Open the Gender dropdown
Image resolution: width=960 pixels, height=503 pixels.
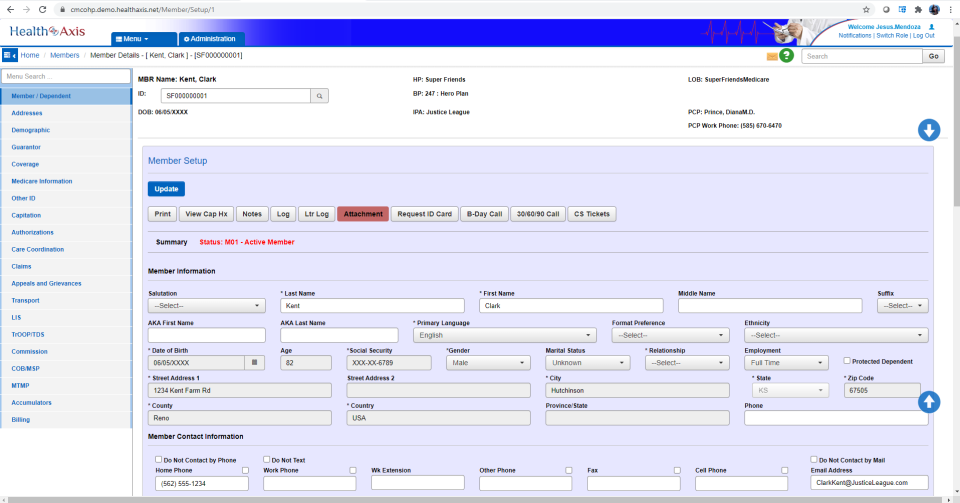[488, 363]
